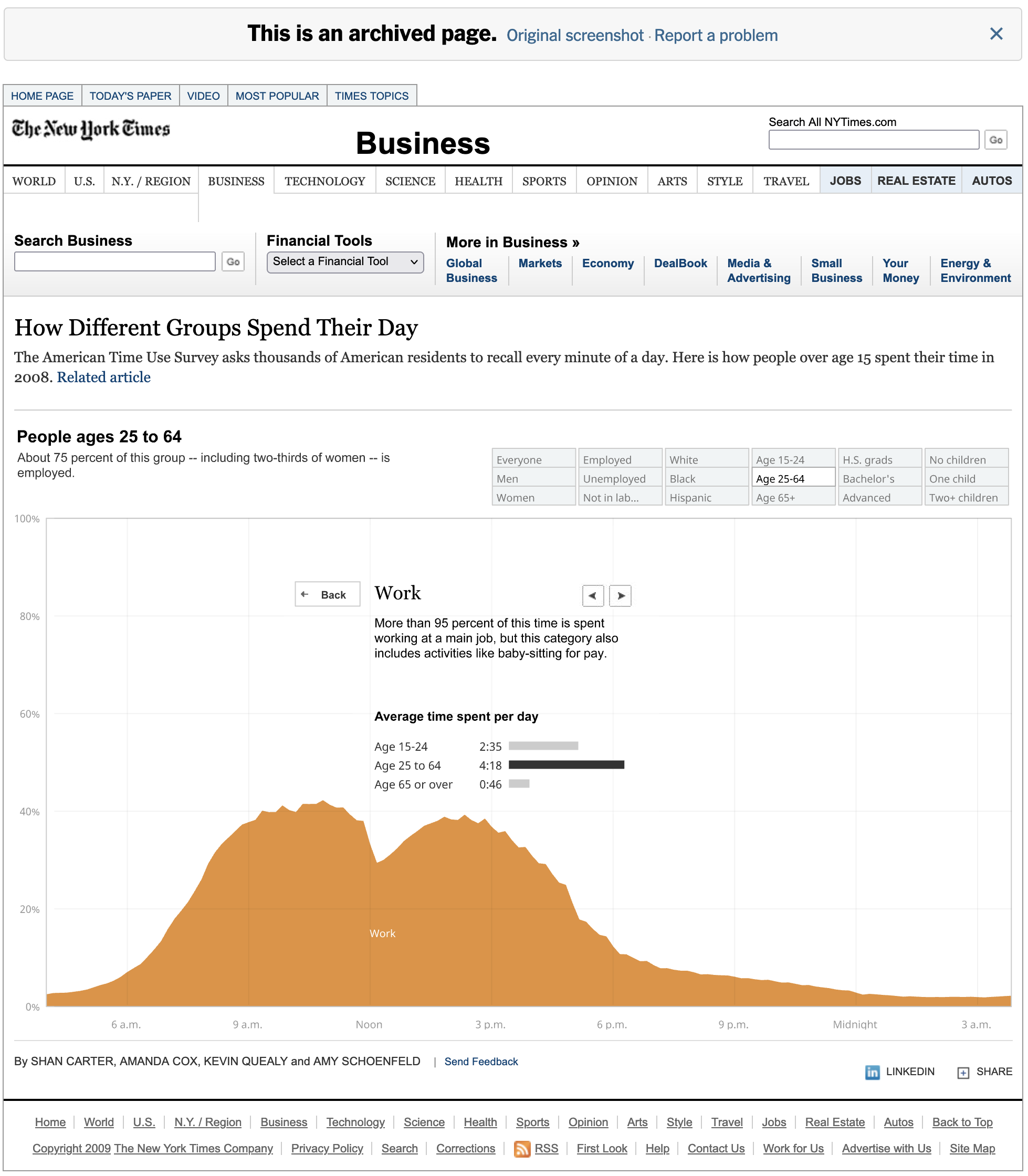Open the Select a Financial Tool dropdown
Image resolution: width=1028 pixels, height=1176 pixels.
(x=345, y=262)
